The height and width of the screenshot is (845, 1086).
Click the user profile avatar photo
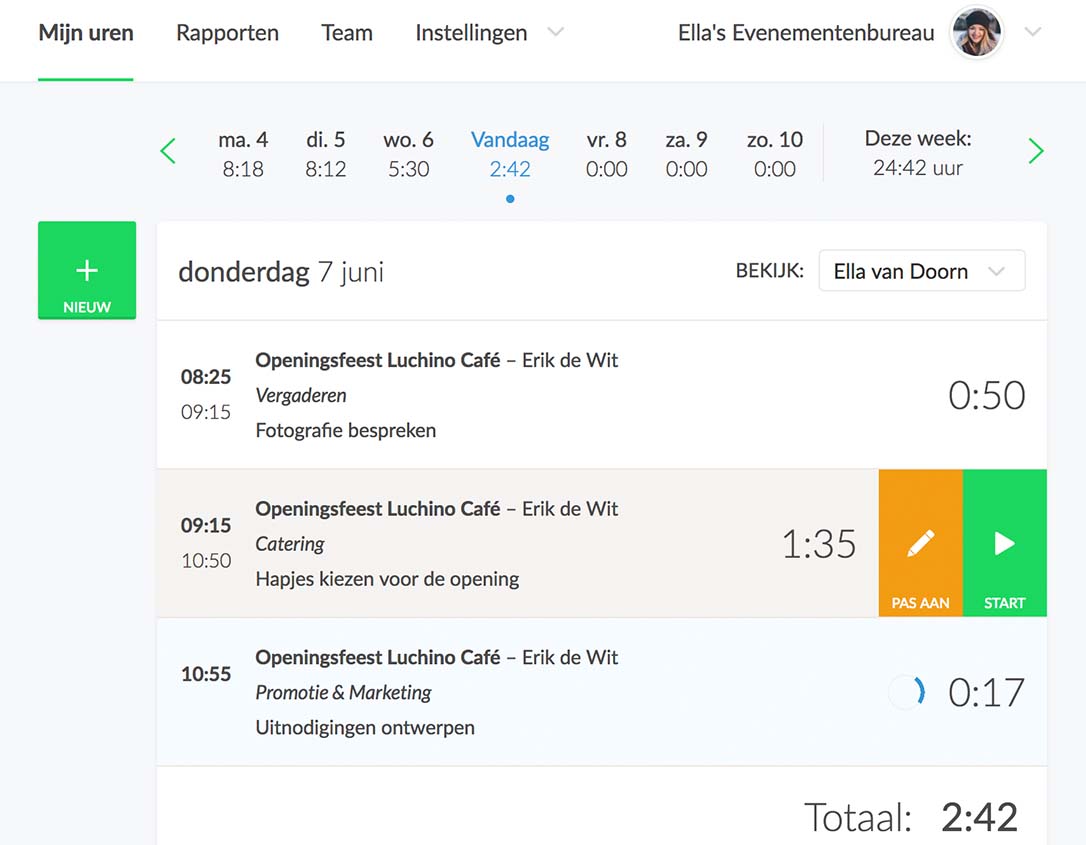click(x=976, y=33)
